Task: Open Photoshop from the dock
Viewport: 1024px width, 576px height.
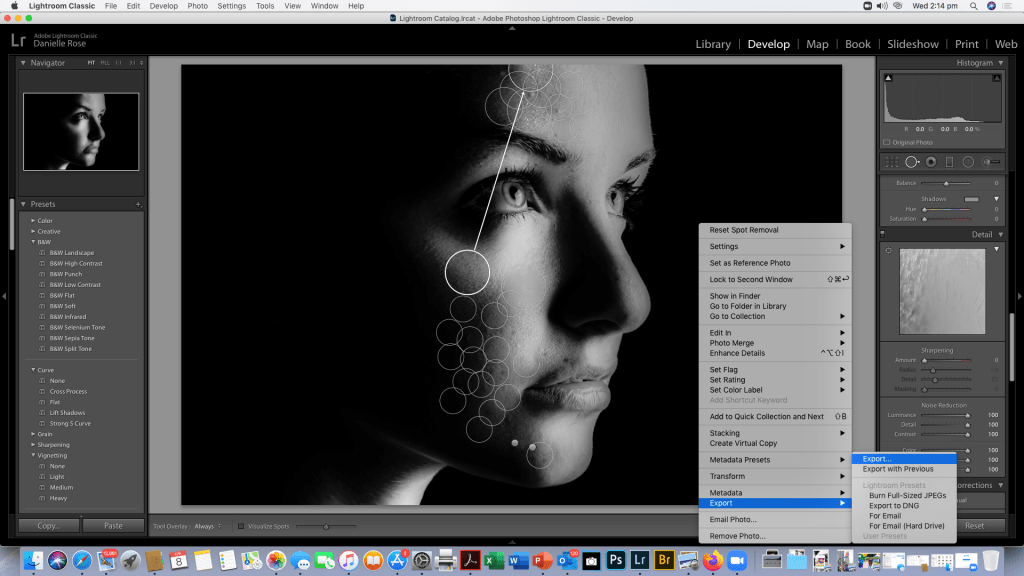Action: pyautogui.click(x=616, y=561)
